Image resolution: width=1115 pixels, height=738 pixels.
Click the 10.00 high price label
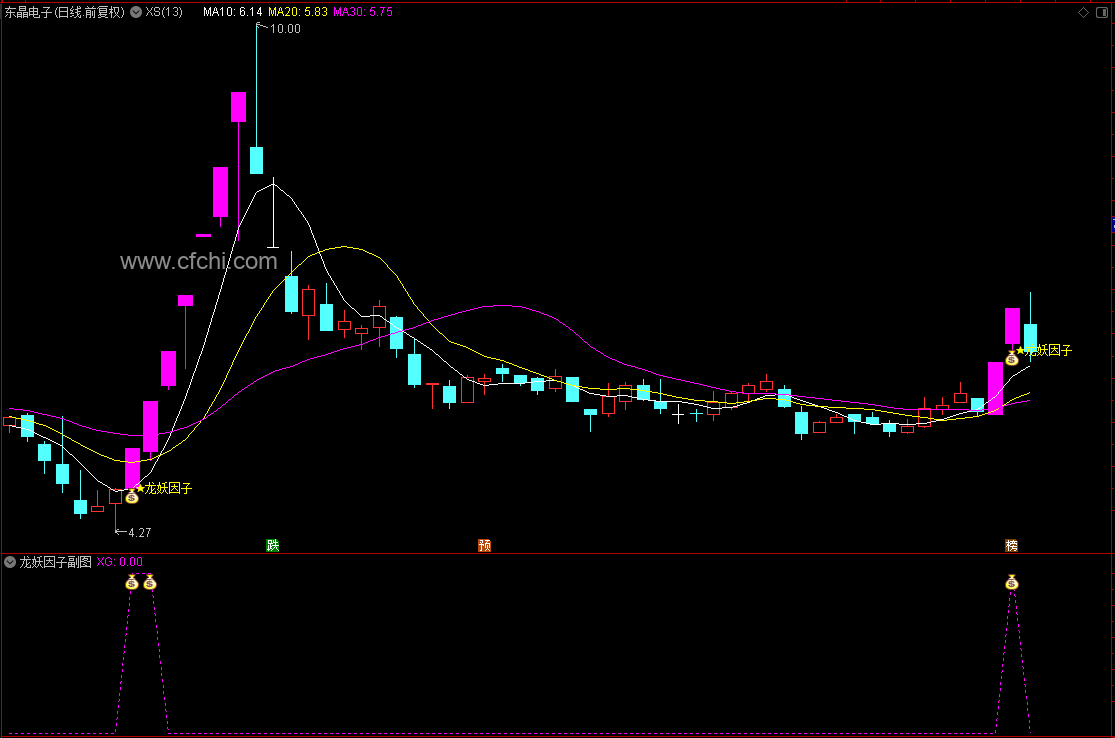(x=285, y=29)
